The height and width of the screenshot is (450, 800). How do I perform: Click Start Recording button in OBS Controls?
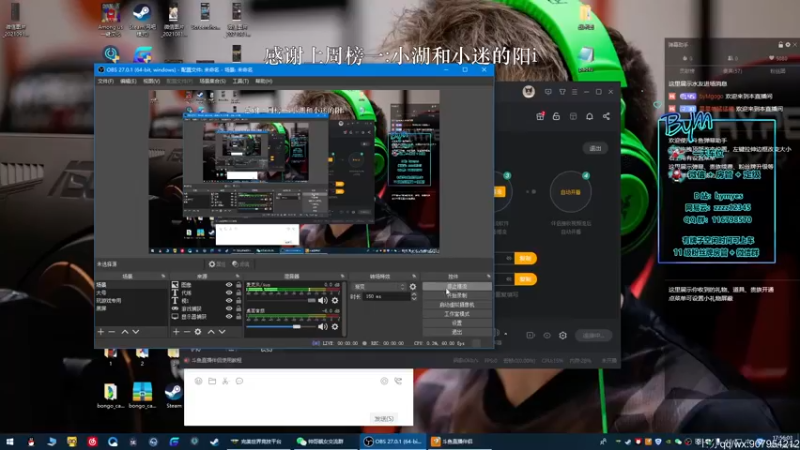point(457,295)
